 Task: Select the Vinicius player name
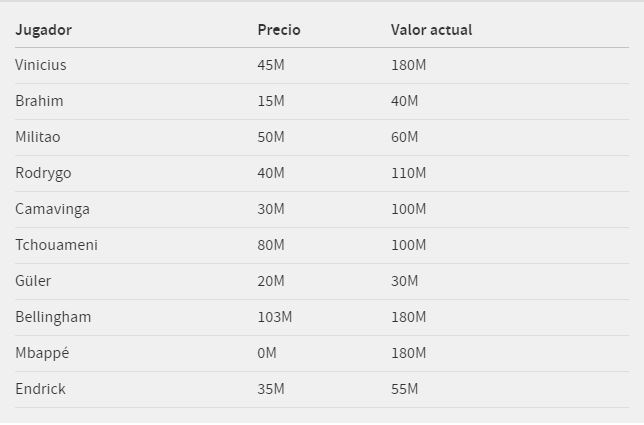(x=41, y=65)
